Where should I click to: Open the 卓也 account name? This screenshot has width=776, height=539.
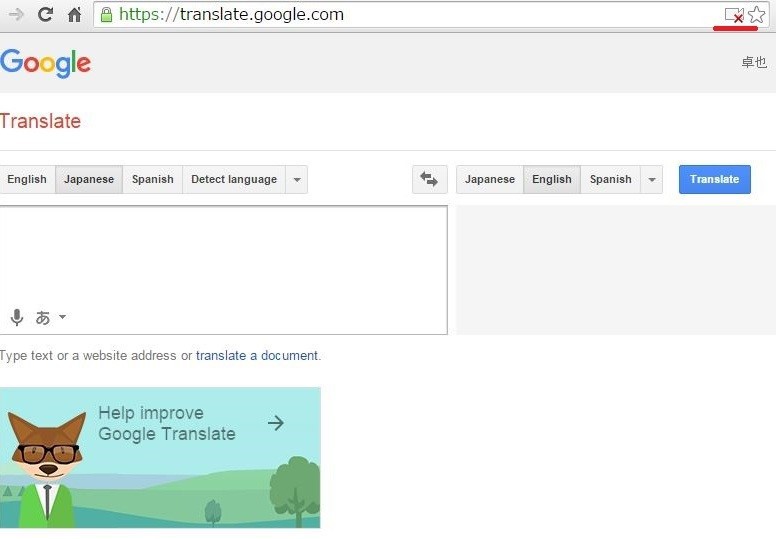point(754,62)
